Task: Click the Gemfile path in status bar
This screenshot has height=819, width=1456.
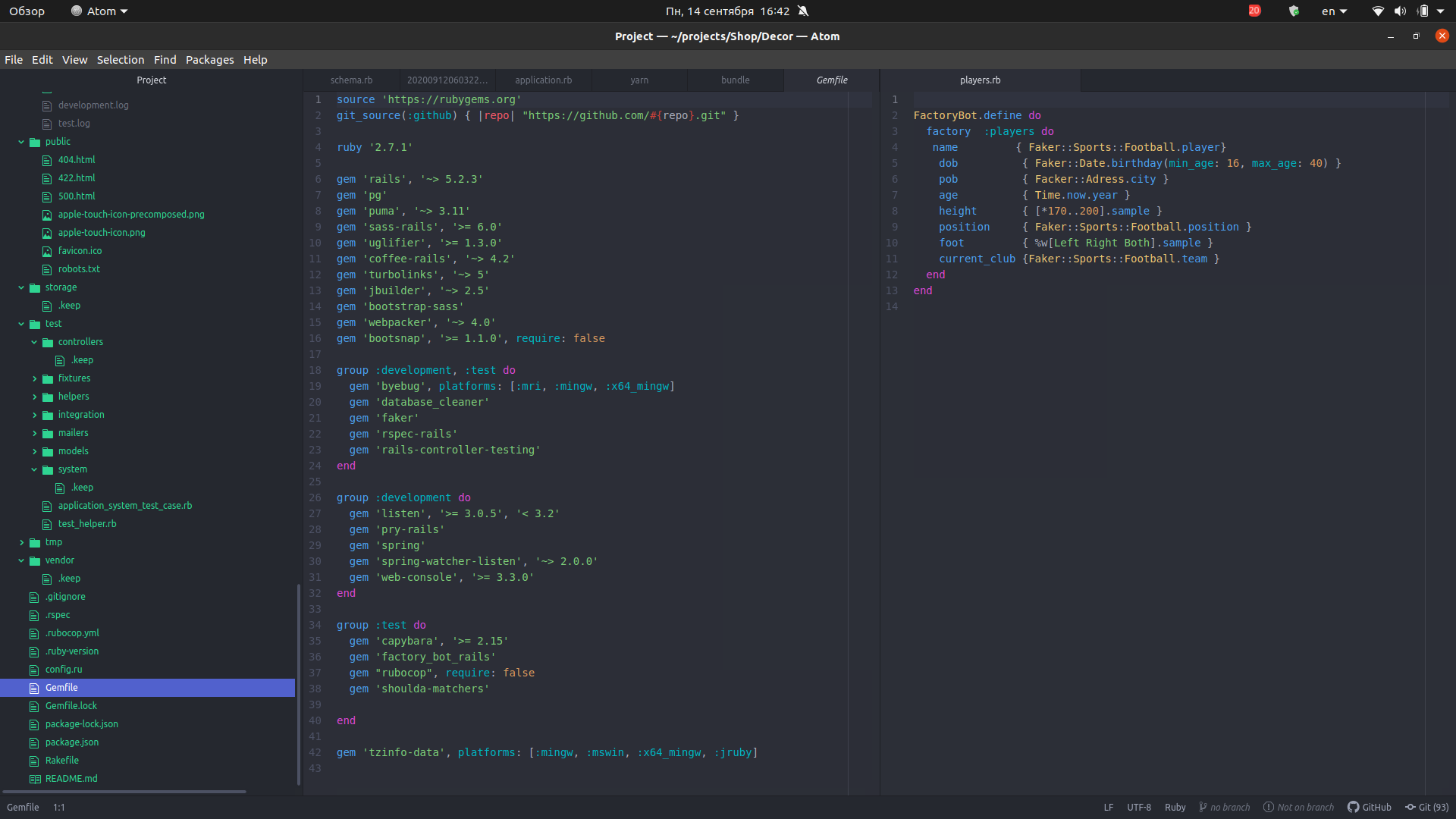Action: tap(23, 808)
